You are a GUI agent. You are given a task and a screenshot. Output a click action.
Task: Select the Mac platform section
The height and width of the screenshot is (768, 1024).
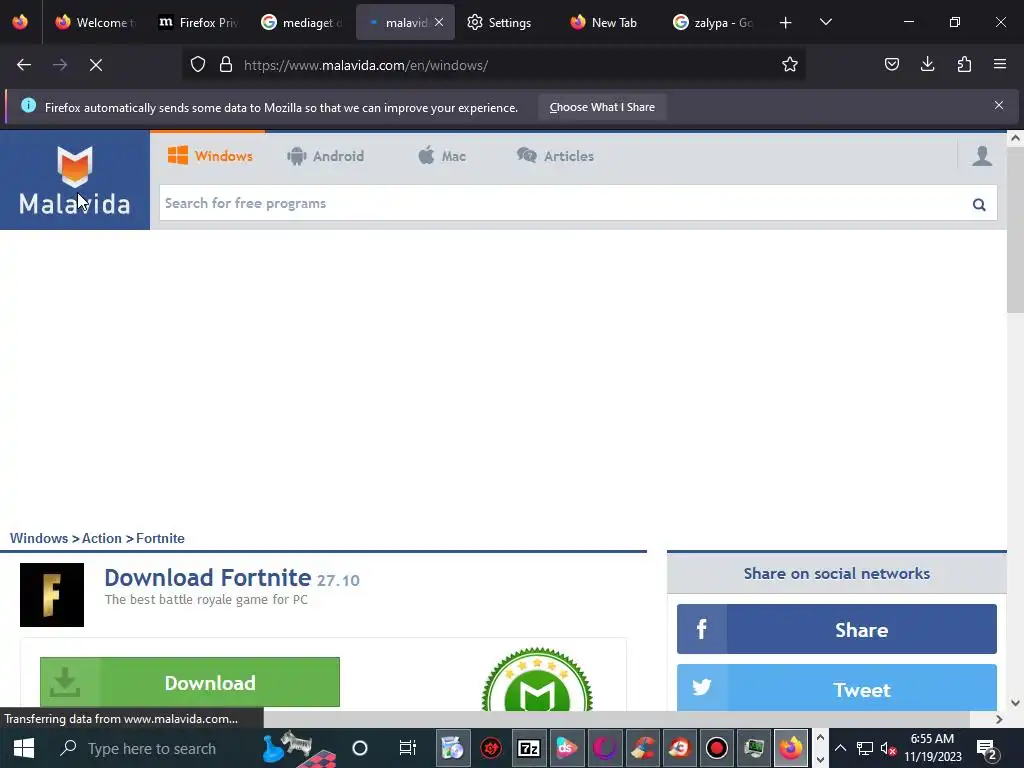pos(442,156)
